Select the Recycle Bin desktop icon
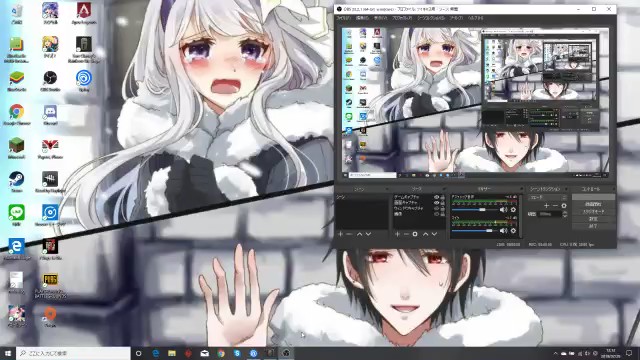This screenshot has width=640, height=360. [x=17, y=13]
